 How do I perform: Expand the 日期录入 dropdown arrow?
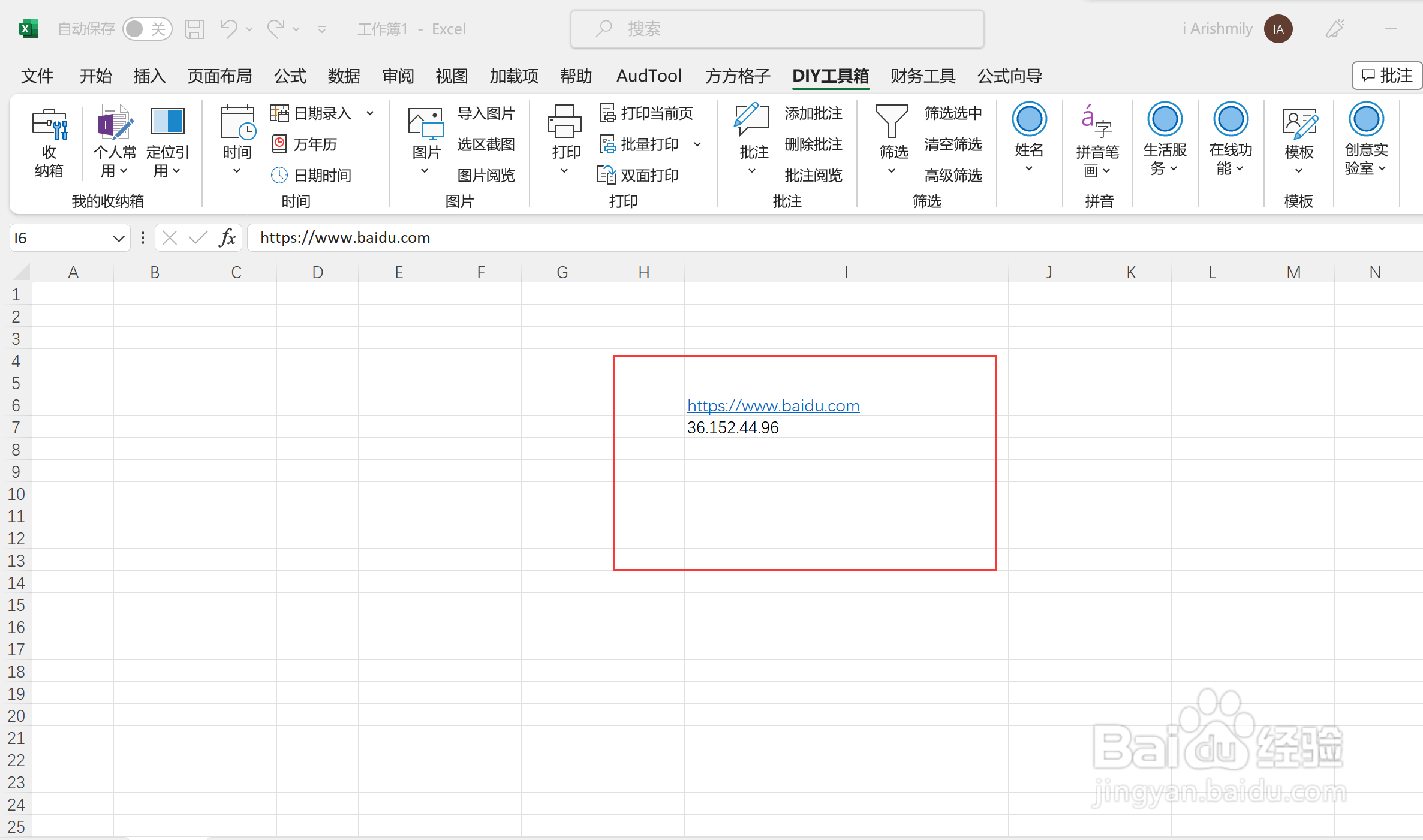370,113
